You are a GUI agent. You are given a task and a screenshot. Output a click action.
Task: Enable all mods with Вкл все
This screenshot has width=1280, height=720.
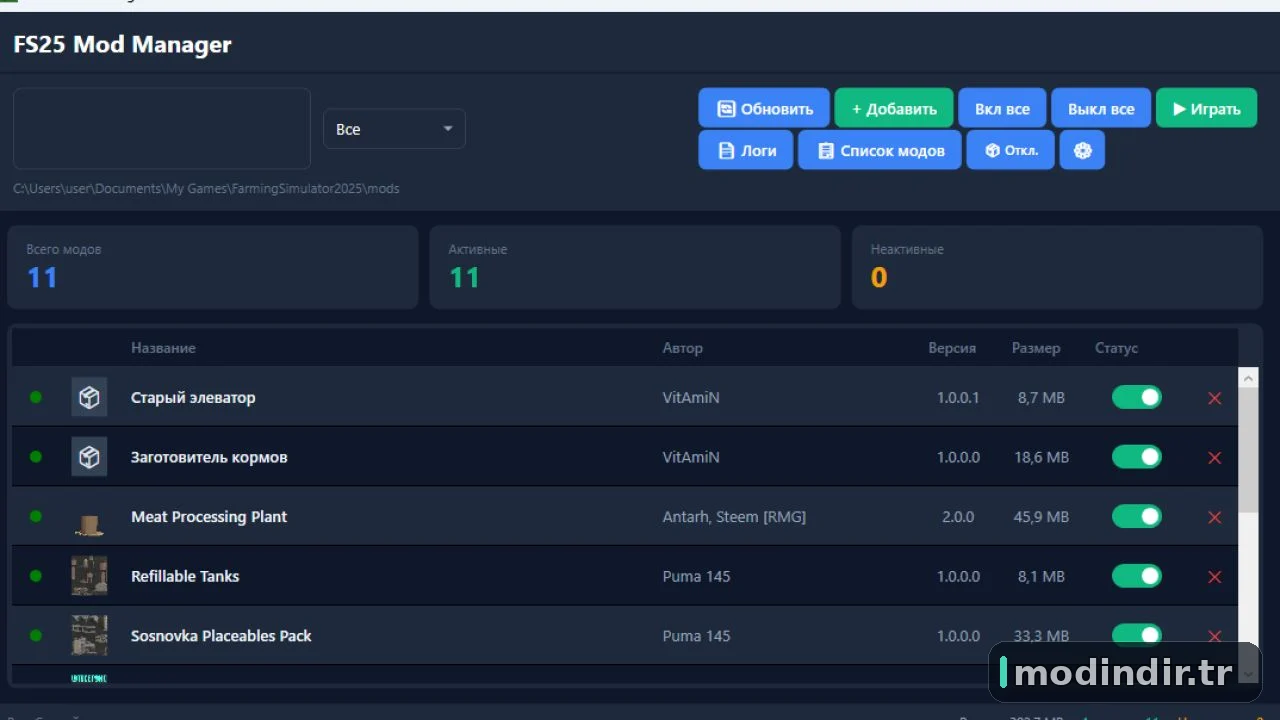coord(1002,109)
